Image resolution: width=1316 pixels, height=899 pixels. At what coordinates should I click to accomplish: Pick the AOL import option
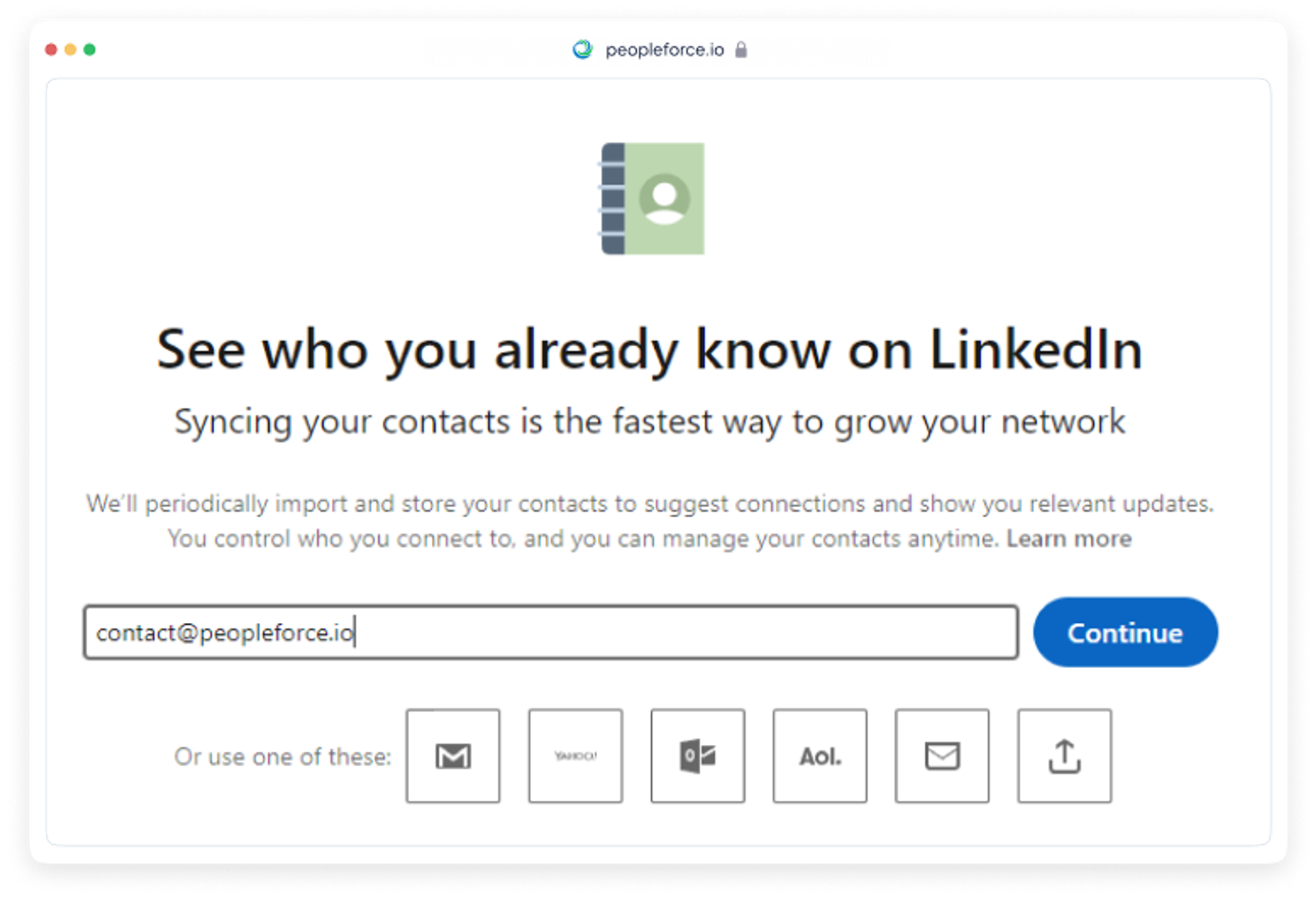pyautogui.click(x=820, y=756)
